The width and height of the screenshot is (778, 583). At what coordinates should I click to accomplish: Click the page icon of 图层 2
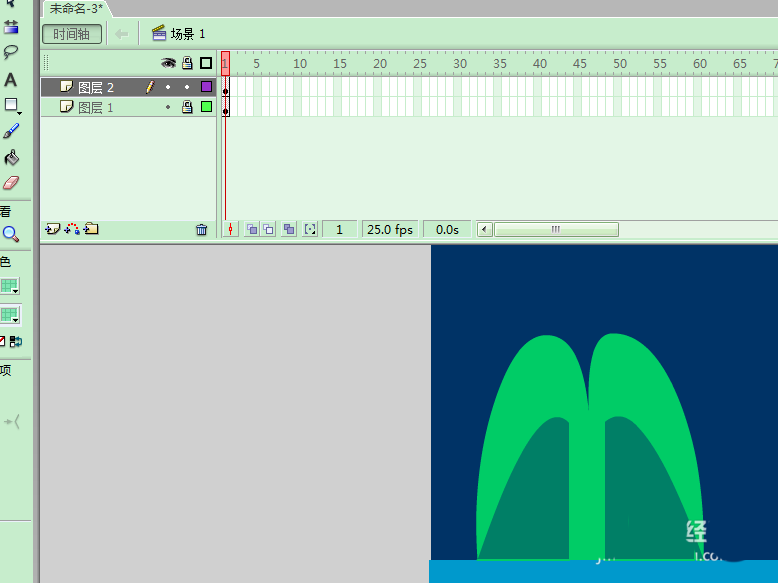point(66,87)
